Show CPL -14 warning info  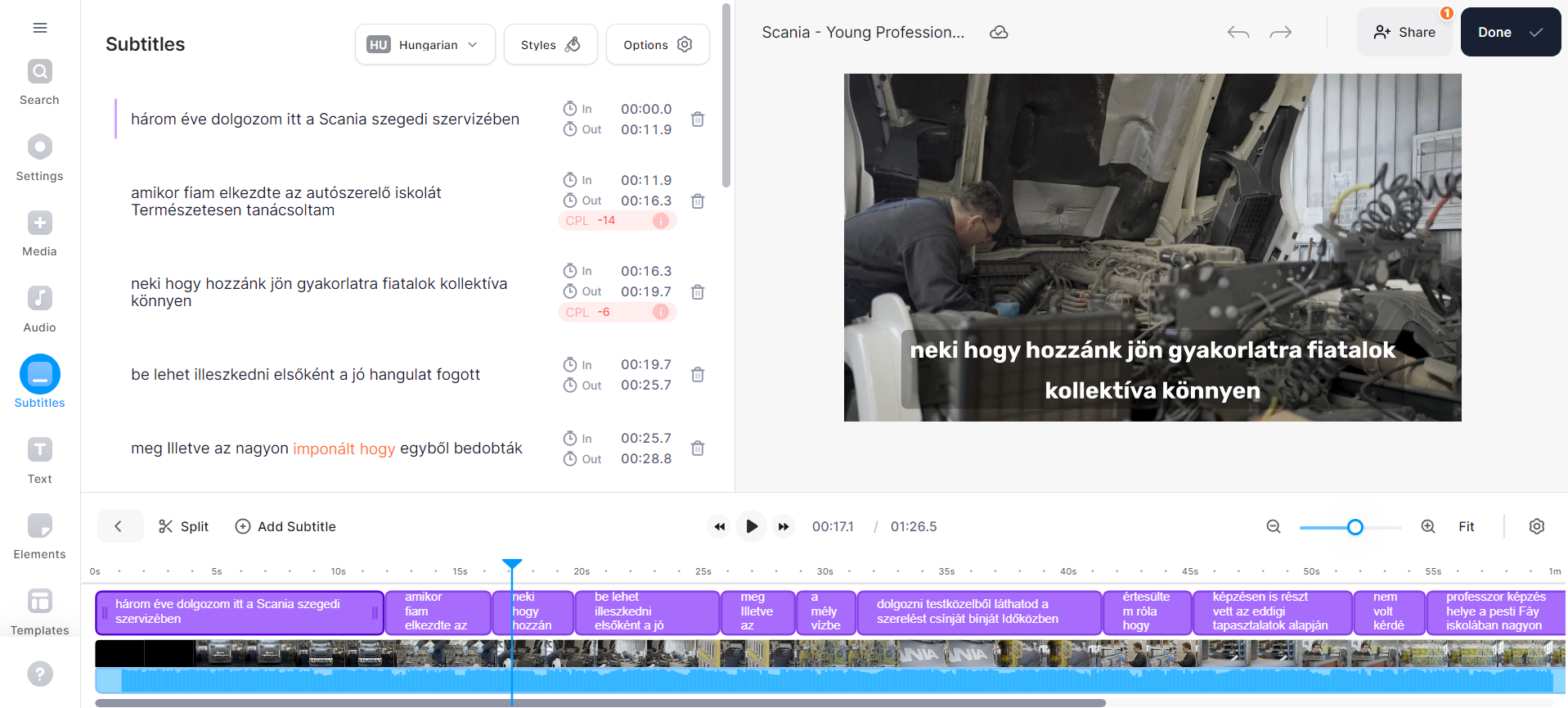[660, 221]
